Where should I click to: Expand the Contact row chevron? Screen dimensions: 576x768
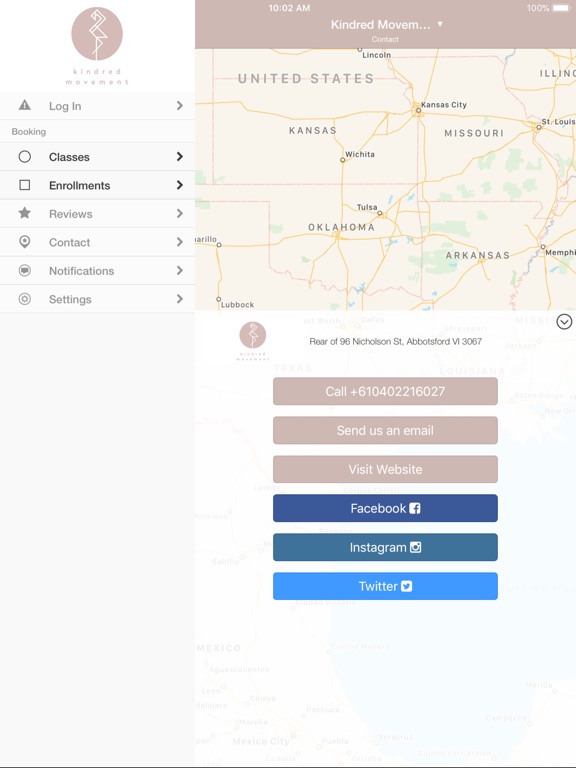(x=180, y=242)
